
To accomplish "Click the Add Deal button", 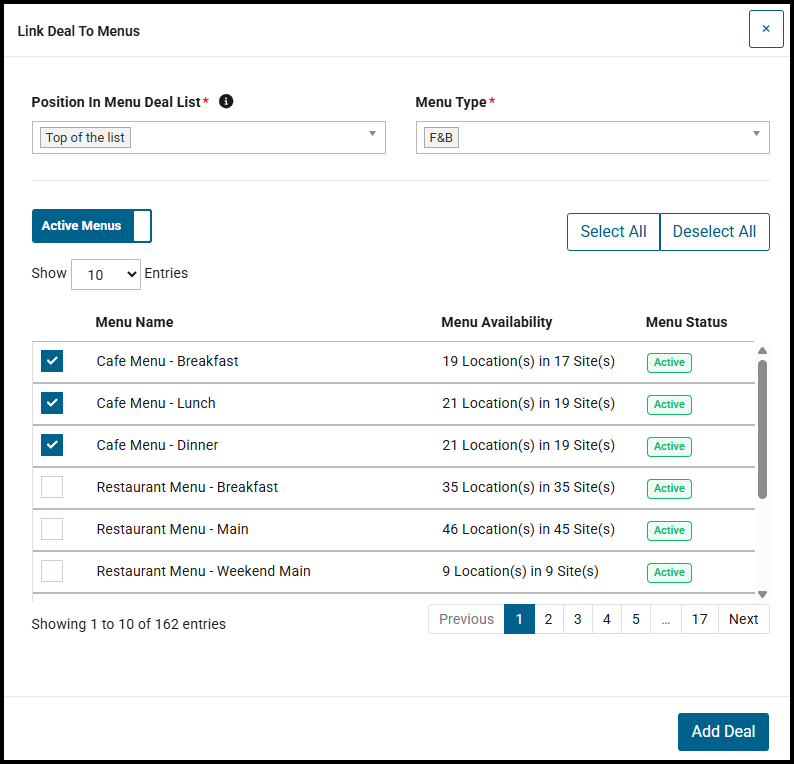I will coord(723,731).
